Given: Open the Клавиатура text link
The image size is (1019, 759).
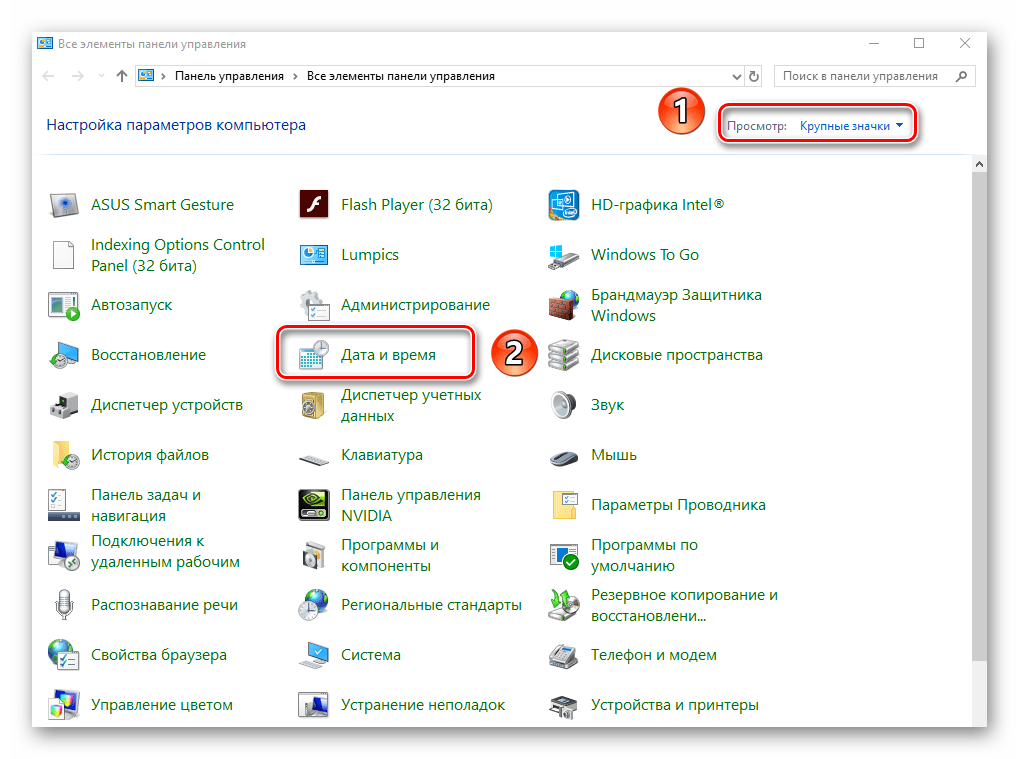Looking at the screenshot, I should 381,455.
